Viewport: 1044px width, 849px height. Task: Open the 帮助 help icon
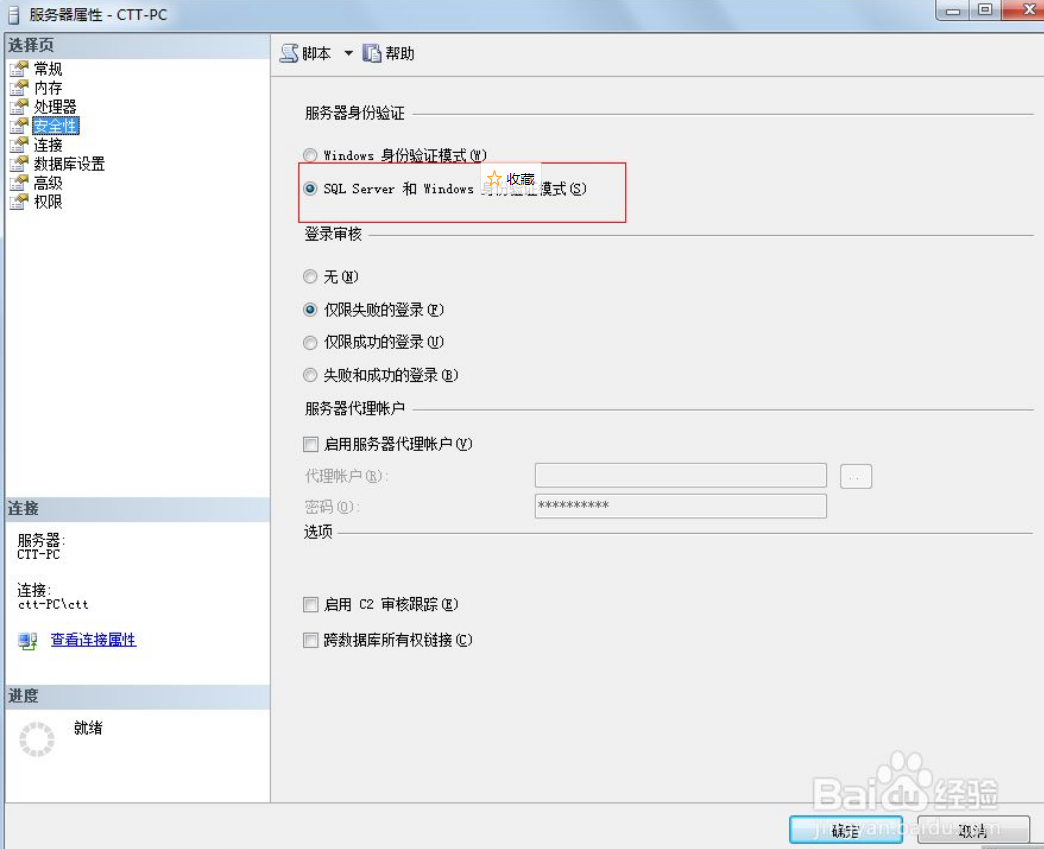[x=372, y=53]
